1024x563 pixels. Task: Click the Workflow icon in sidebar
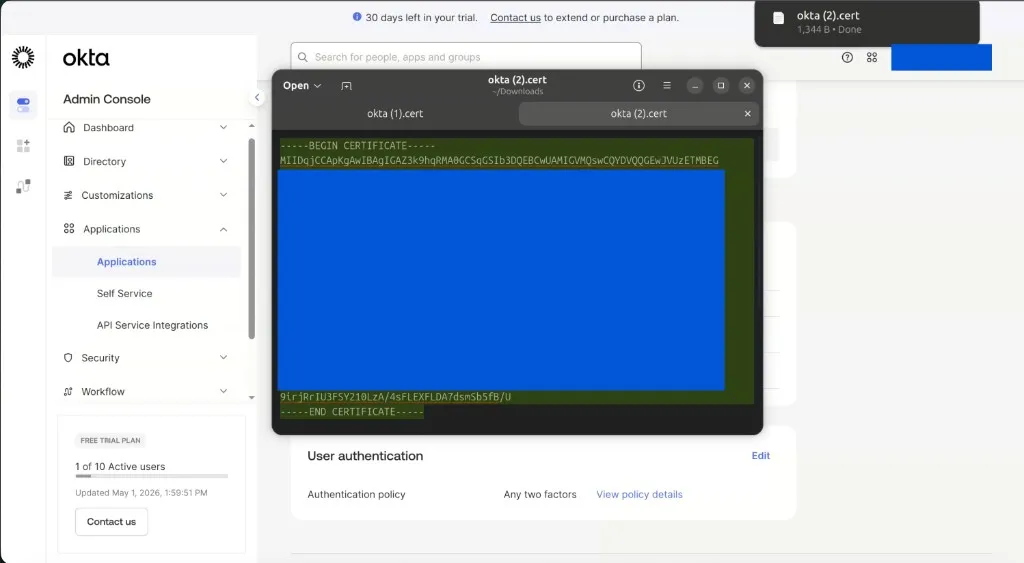68,391
